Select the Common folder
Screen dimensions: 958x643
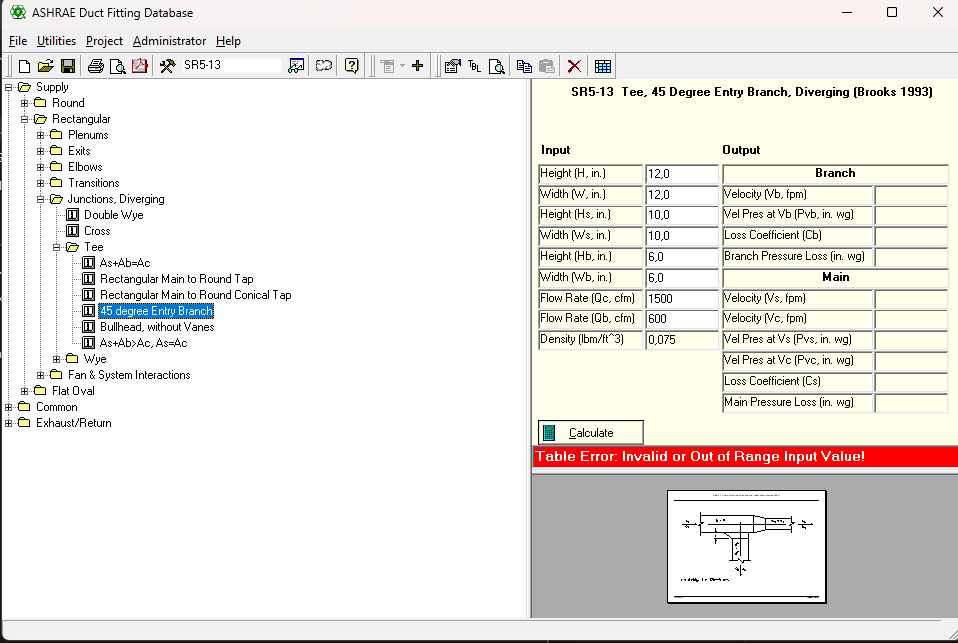pyautogui.click(x=56, y=407)
